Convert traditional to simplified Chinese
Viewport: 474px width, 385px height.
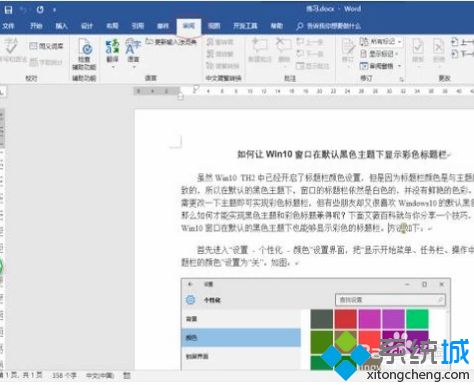220,42
